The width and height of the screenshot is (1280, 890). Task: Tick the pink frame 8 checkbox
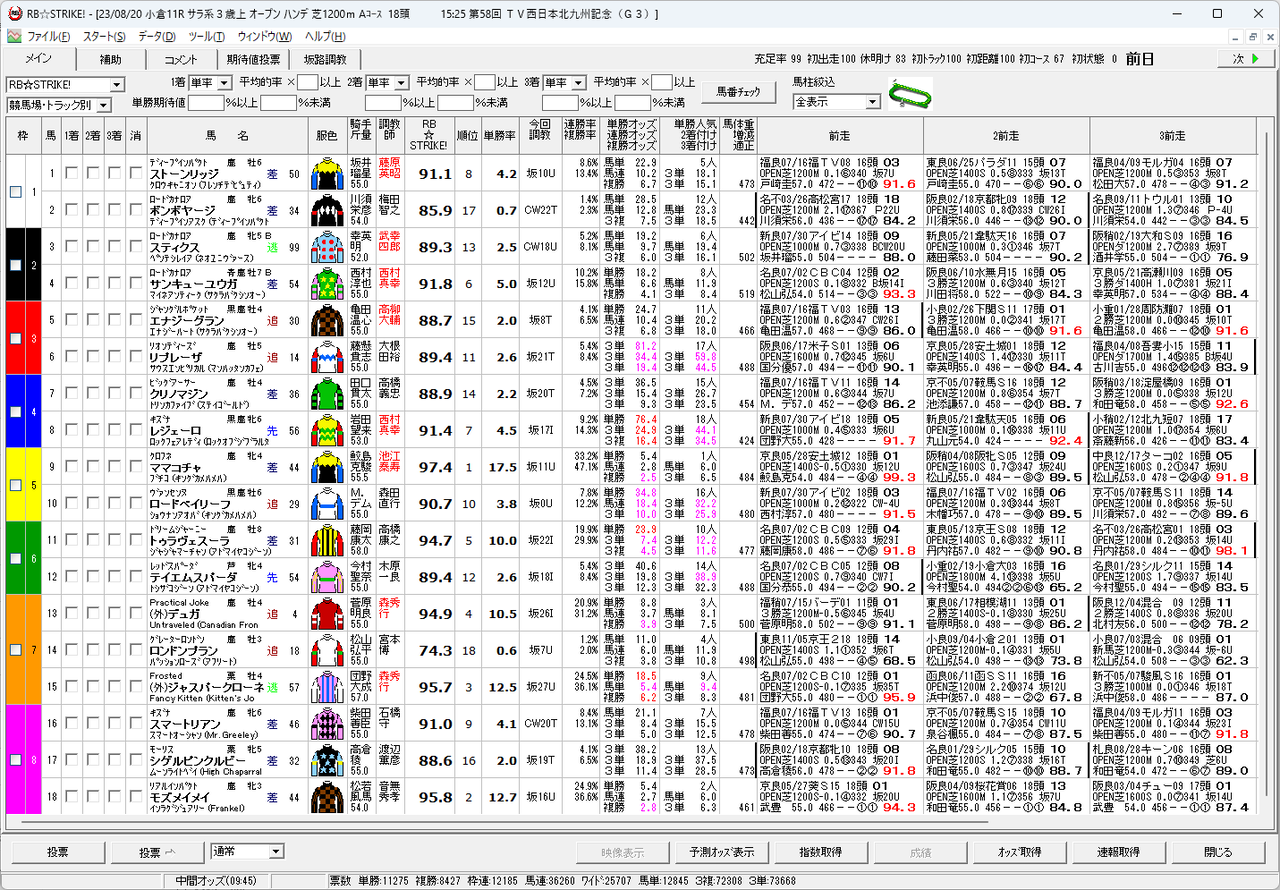pos(15,759)
